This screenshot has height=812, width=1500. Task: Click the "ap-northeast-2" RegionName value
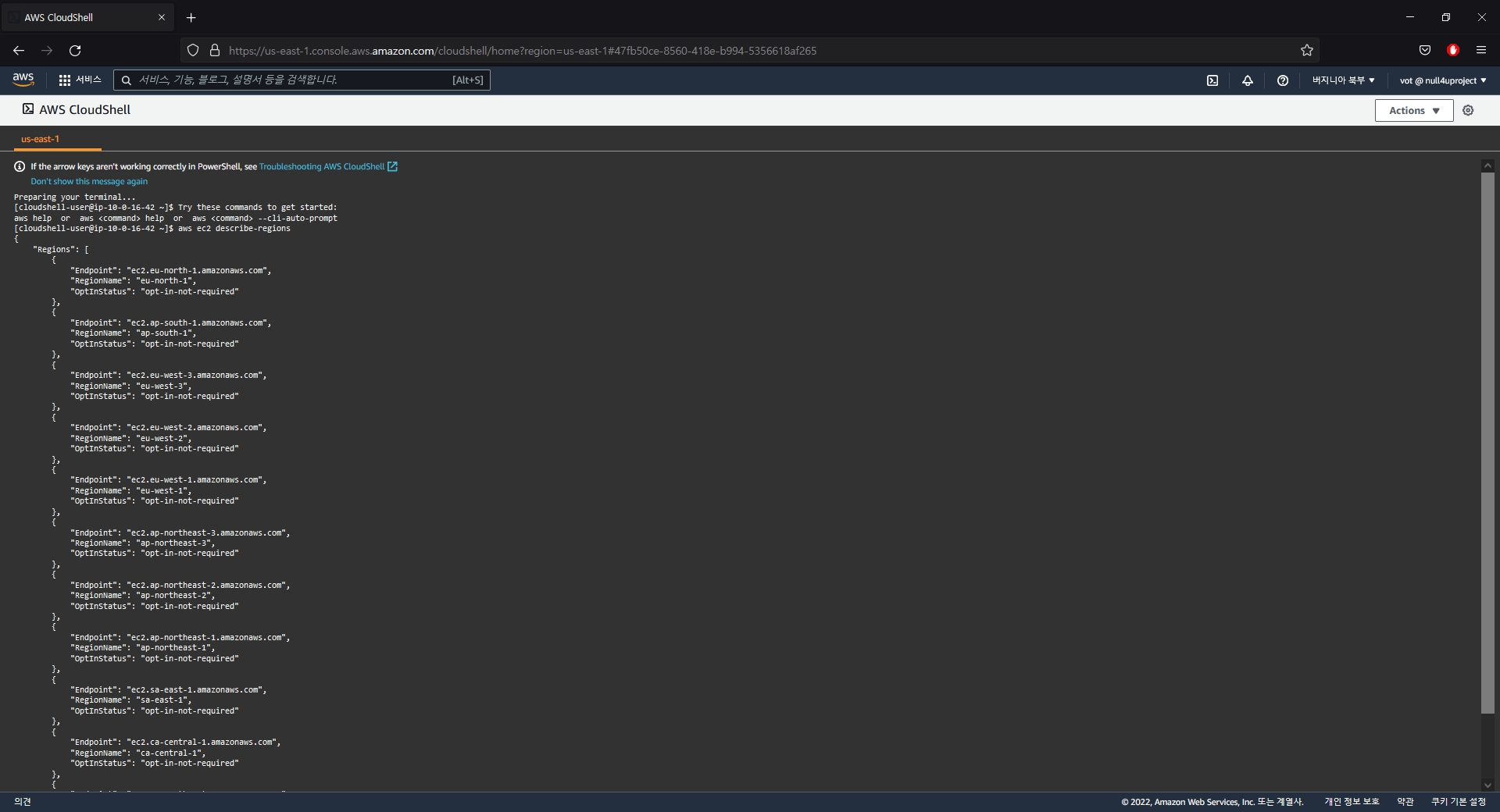pyautogui.click(x=173, y=596)
